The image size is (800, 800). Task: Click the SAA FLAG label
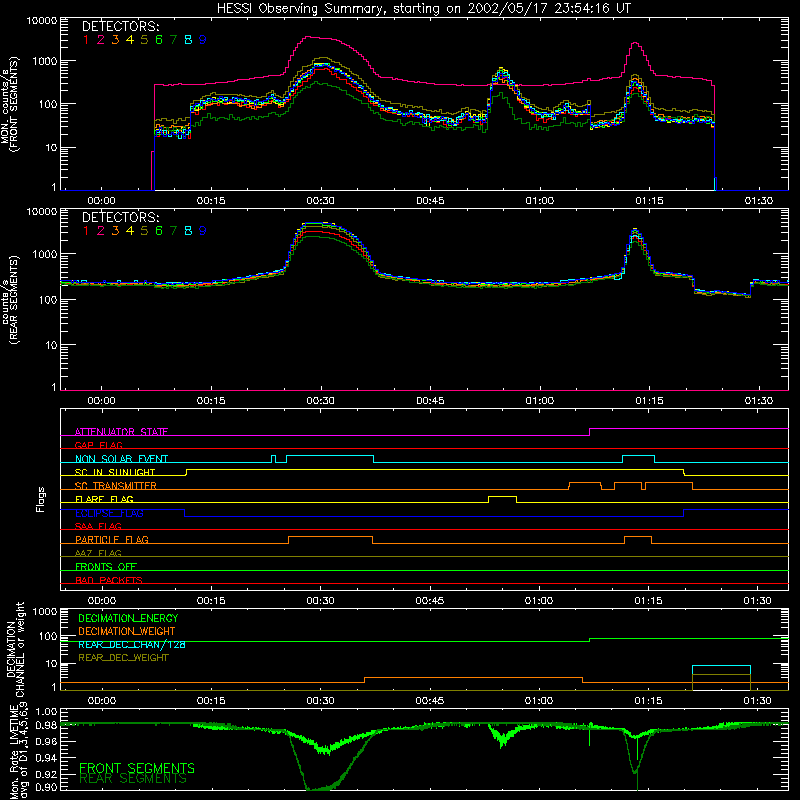[98, 526]
